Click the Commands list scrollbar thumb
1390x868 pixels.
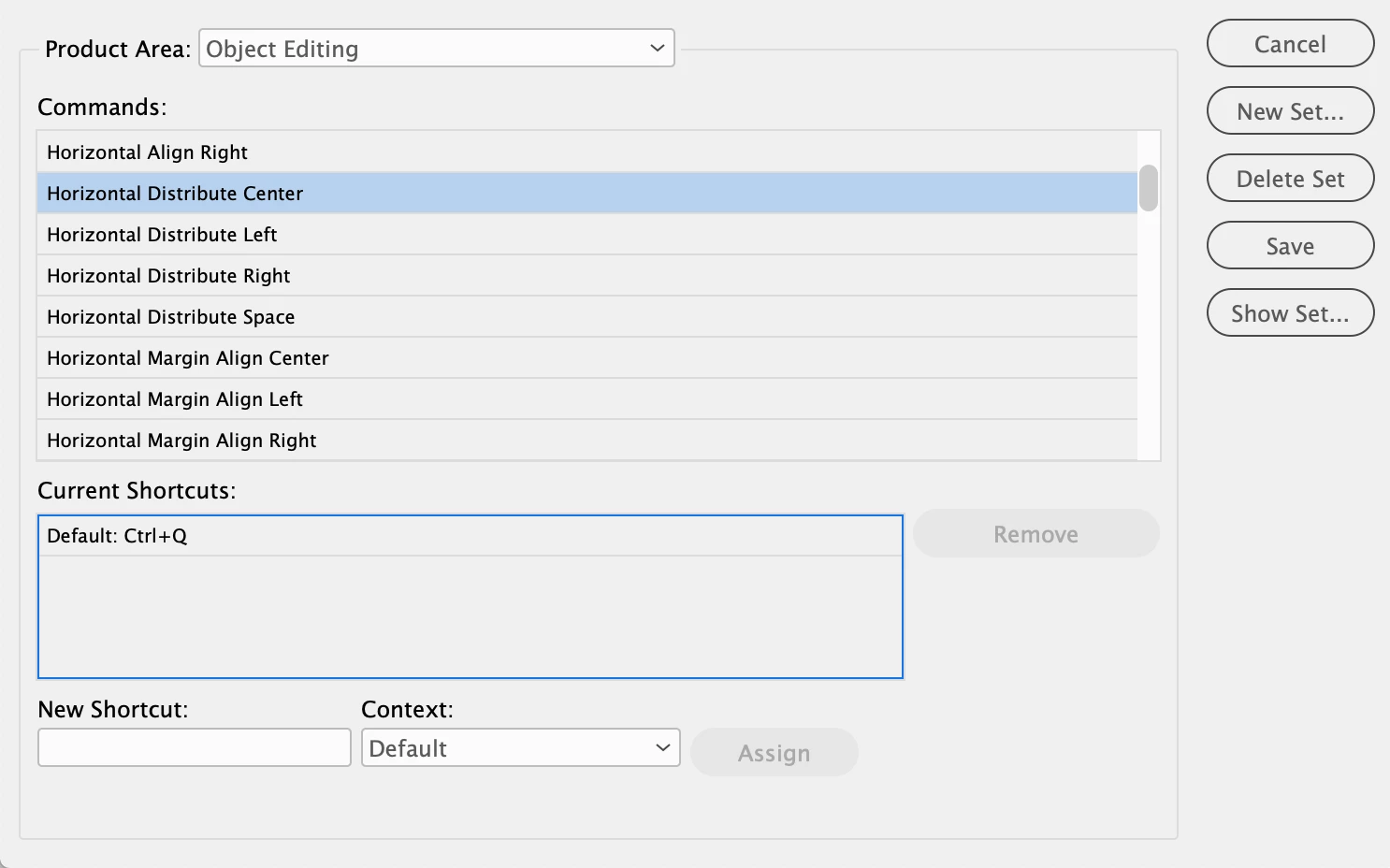[x=1149, y=188]
